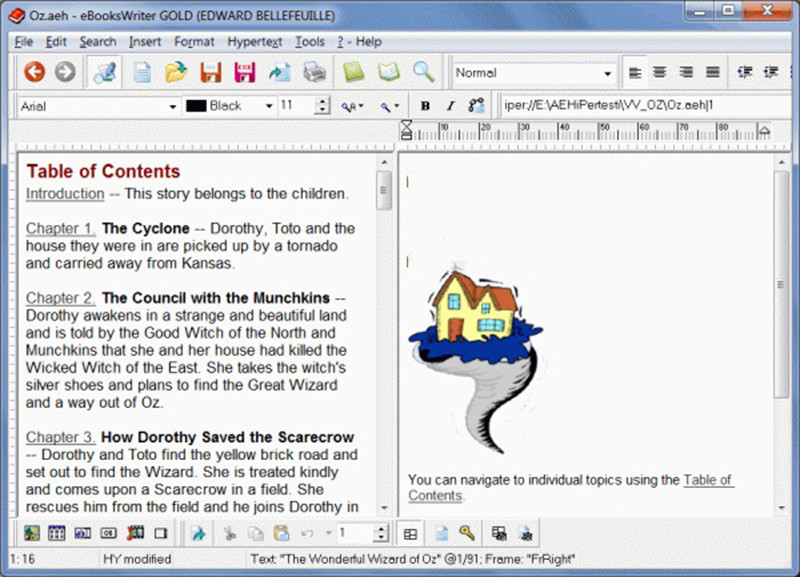Click the green closed book icon
Viewport: 800px width, 577px height.
(x=354, y=72)
